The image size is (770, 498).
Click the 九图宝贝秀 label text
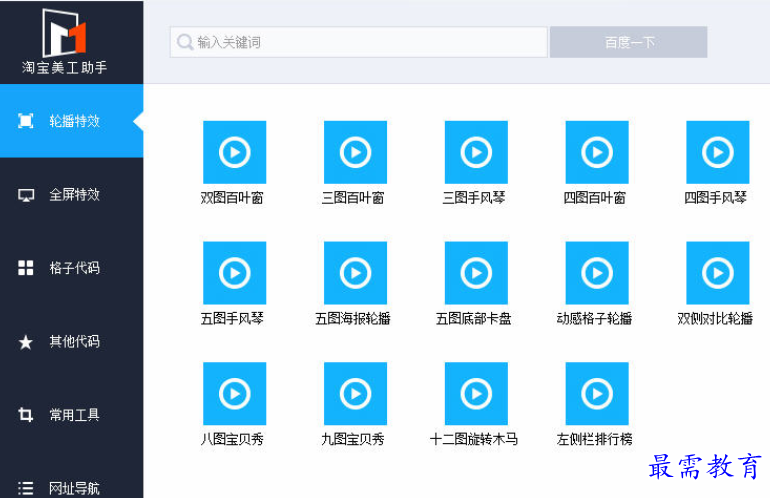(353, 439)
